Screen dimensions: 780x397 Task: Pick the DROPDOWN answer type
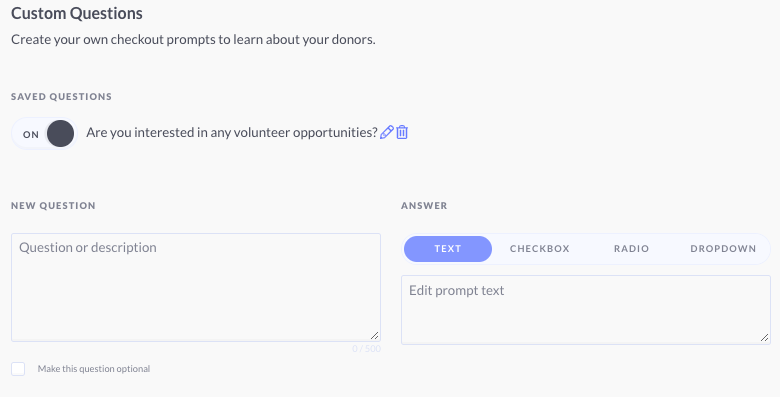click(723, 249)
